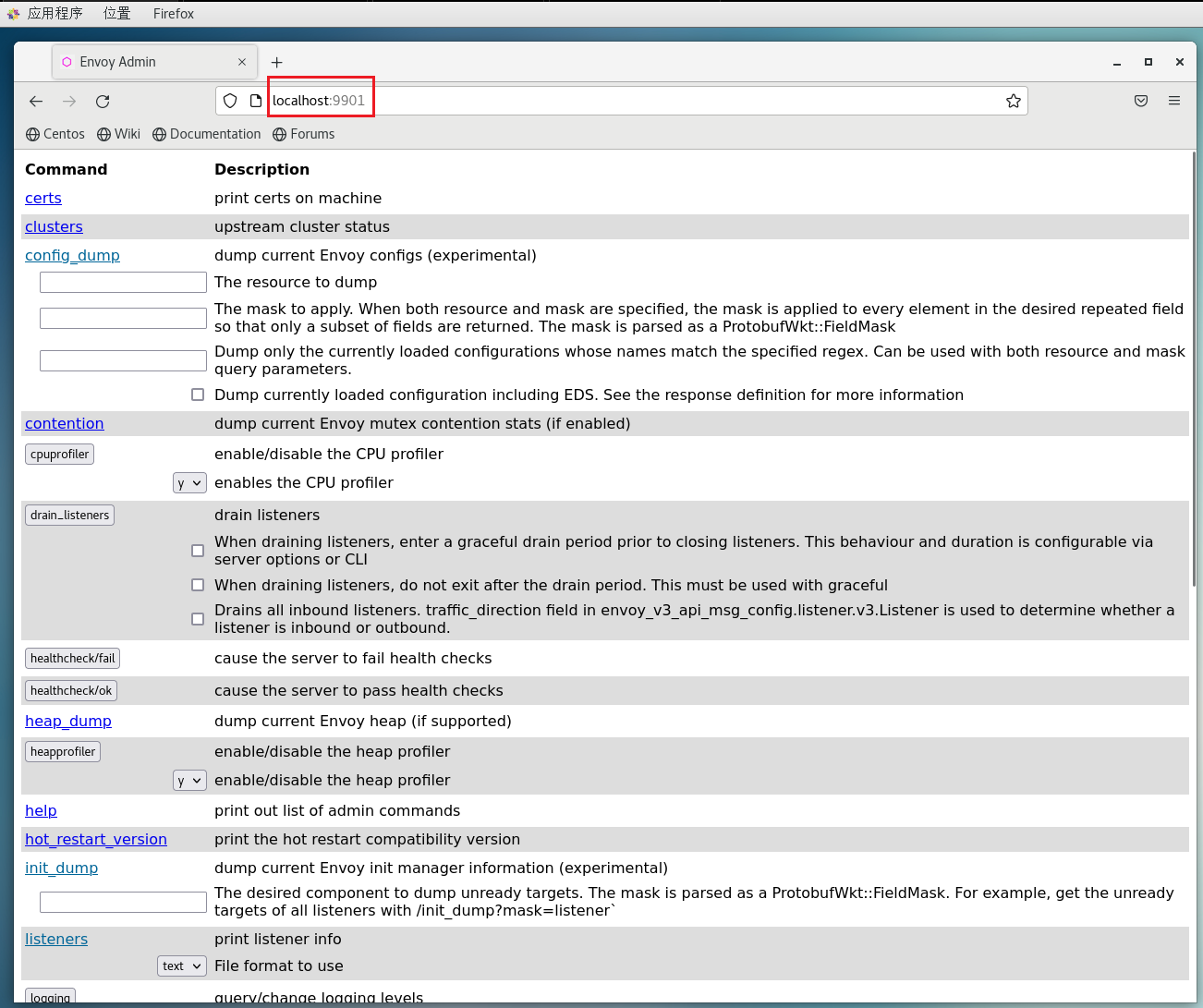Click the logging button
1203x1008 pixels.
tap(50, 997)
